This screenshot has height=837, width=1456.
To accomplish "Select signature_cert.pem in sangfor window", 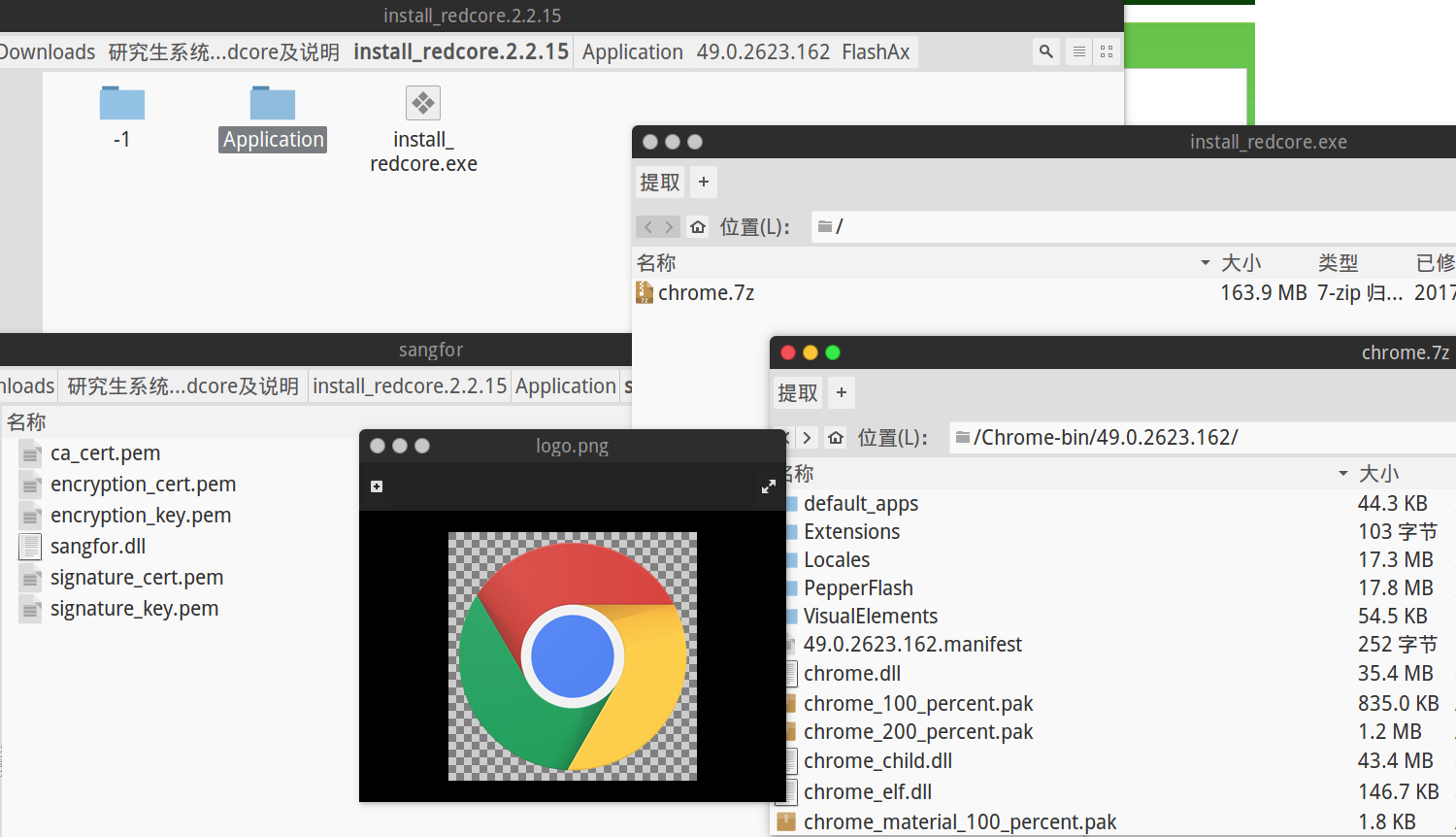I will pyautogui.click(x=137, y=577).
